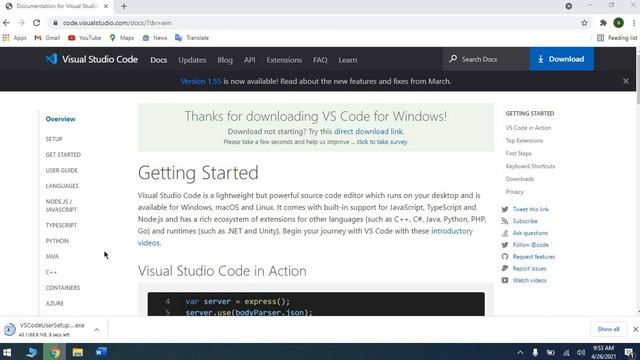The height and width of the screenshot is (360, 640).
Task: Open the Extensions nav item
Action: point(284,60)
